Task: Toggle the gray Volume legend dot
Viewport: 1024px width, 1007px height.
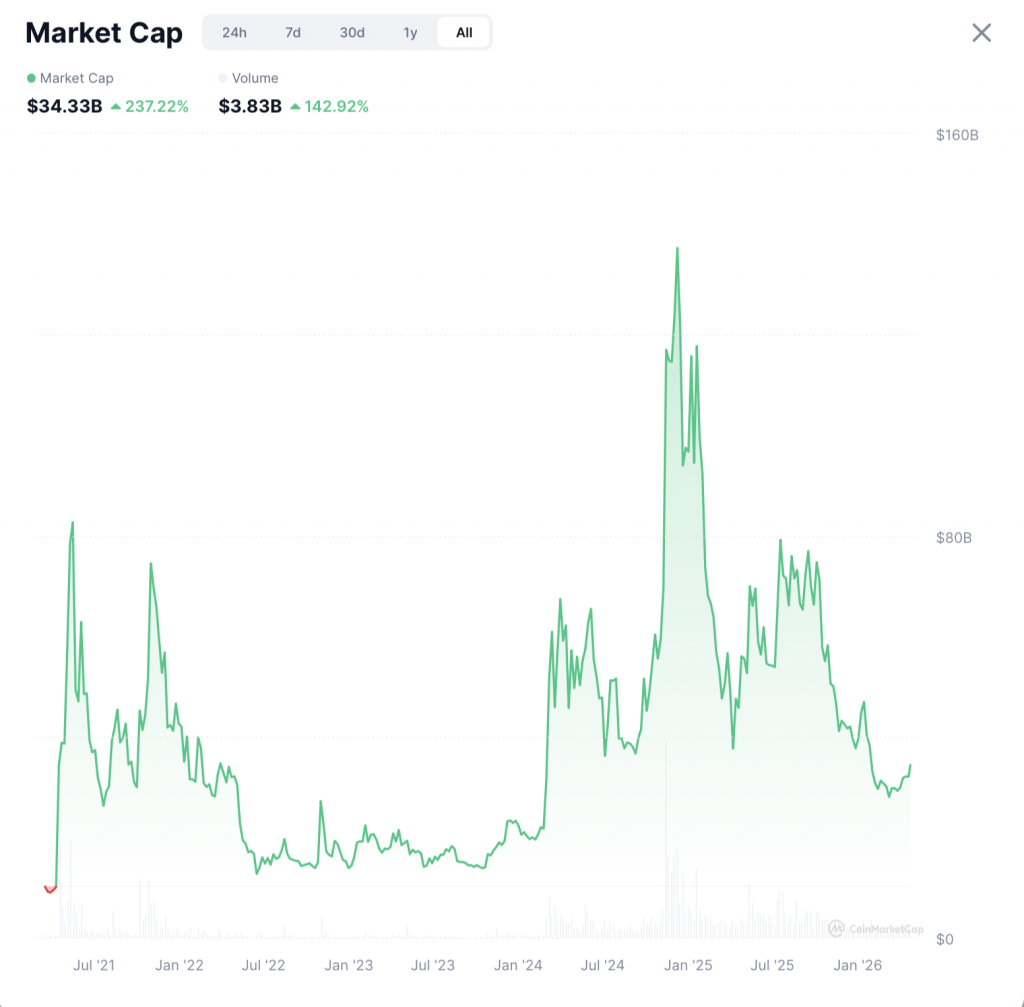Action: [223, 78]
